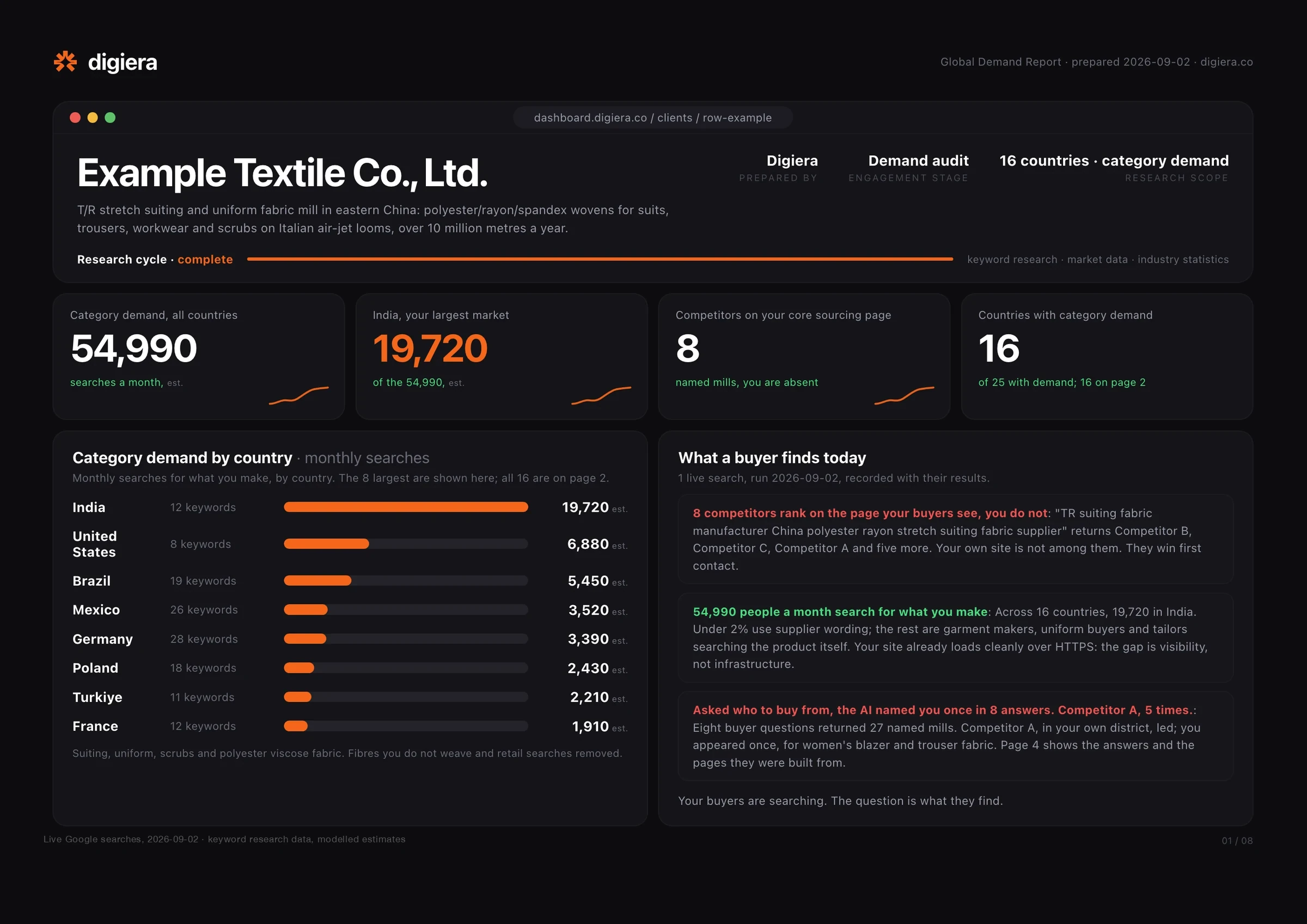Click the Turkiye row label
1307x924 pixels.
[x=97, y=697]
